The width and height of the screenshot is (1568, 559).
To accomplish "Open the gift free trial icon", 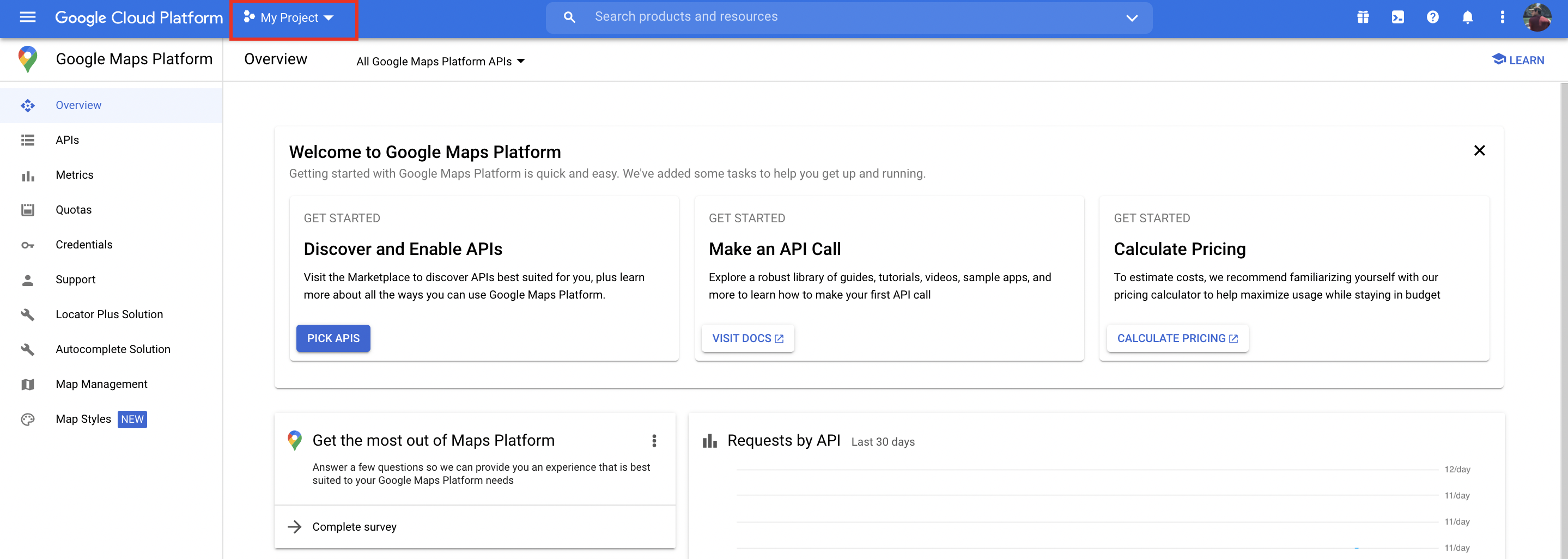I will (x=1363, y=17).
